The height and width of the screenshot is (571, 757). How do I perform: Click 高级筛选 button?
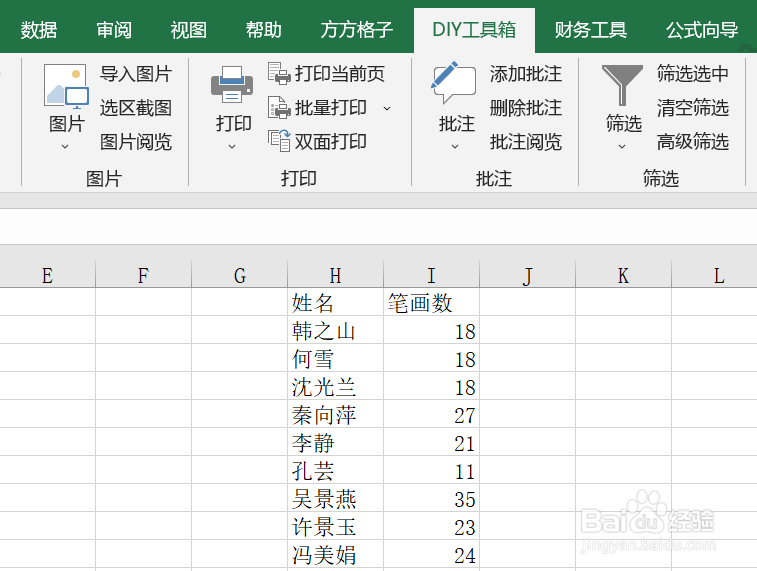(693, 142)
